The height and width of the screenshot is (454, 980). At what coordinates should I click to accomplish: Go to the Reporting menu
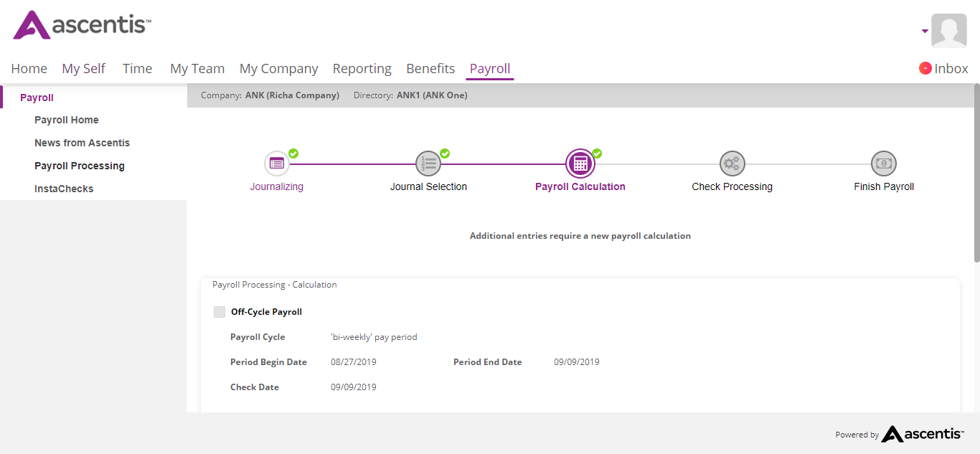pos(362,68)
